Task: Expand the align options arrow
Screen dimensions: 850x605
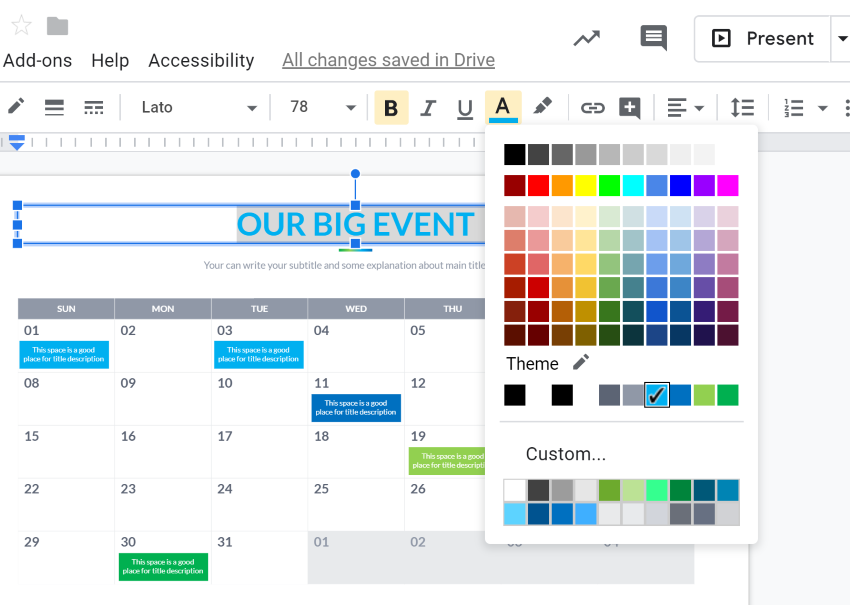Action: coord(699,108)
